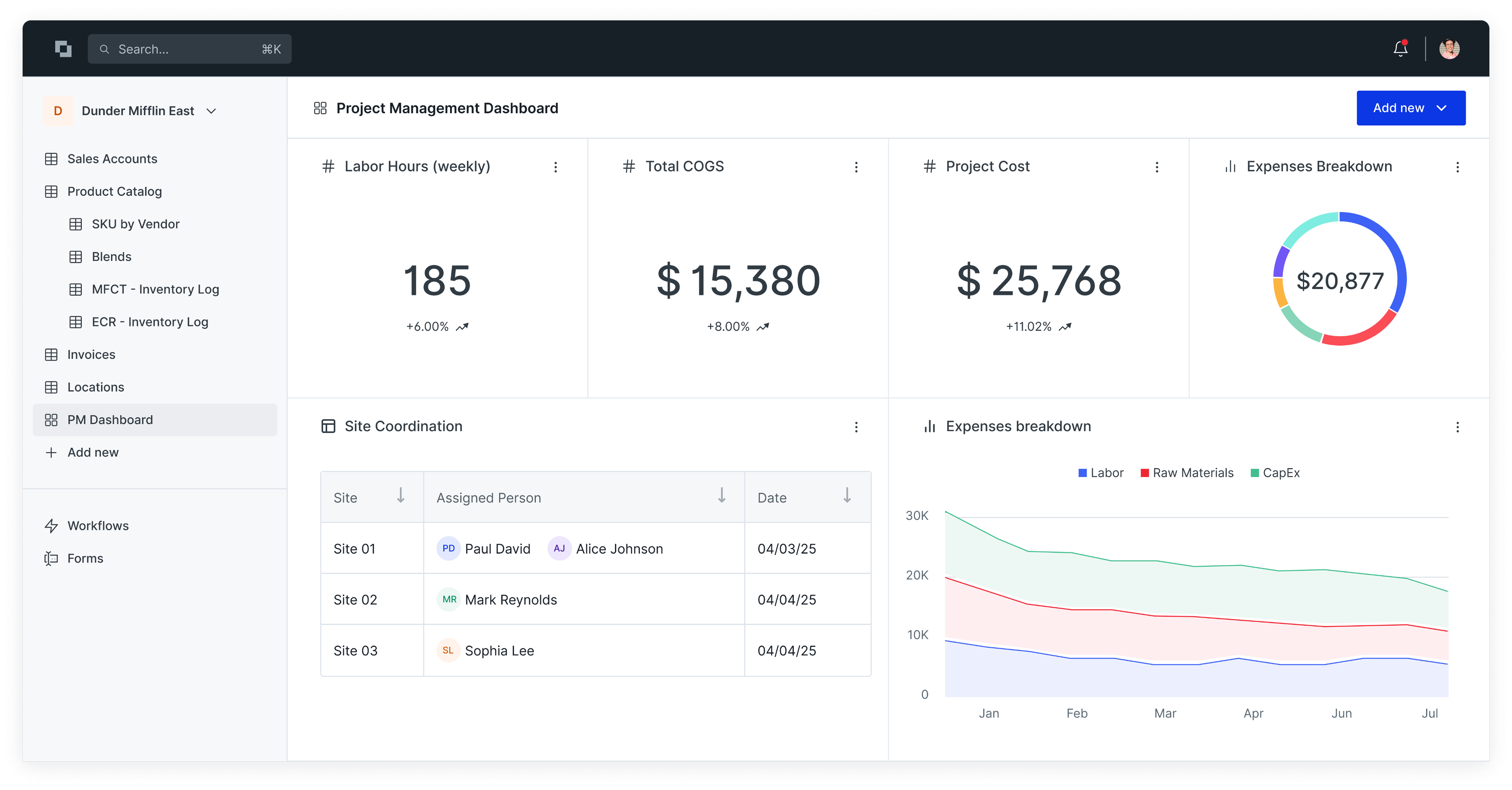Screen dimensions: 1512x790
Task: Open the user profile avatar
Action: pyautogui.click(x=1449, y=49)
